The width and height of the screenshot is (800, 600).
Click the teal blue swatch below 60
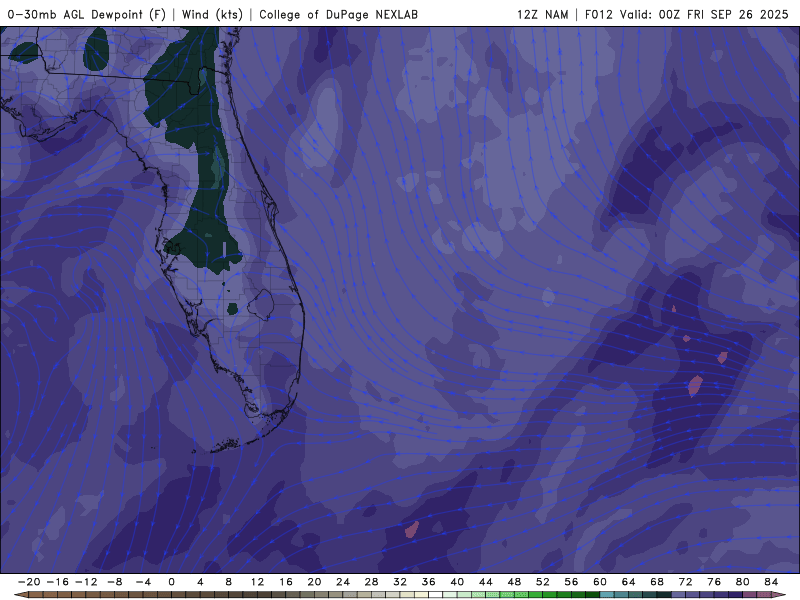click(x=607, y=595)
